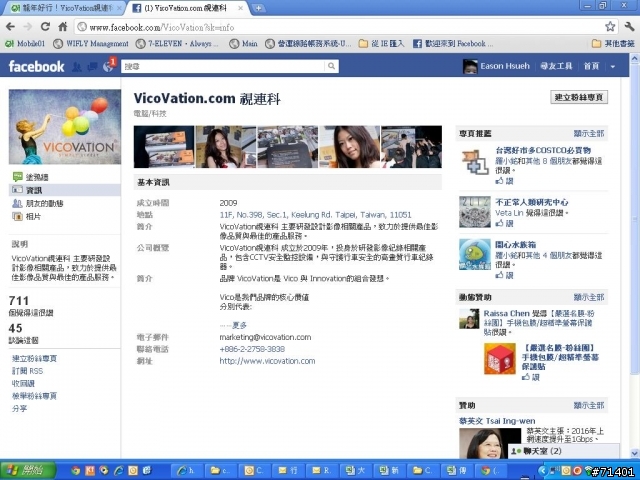This screenshot has width=640, height=480.
Task: Open the VicoVation balloon profile picture
Action: click(x=65, y=127)
